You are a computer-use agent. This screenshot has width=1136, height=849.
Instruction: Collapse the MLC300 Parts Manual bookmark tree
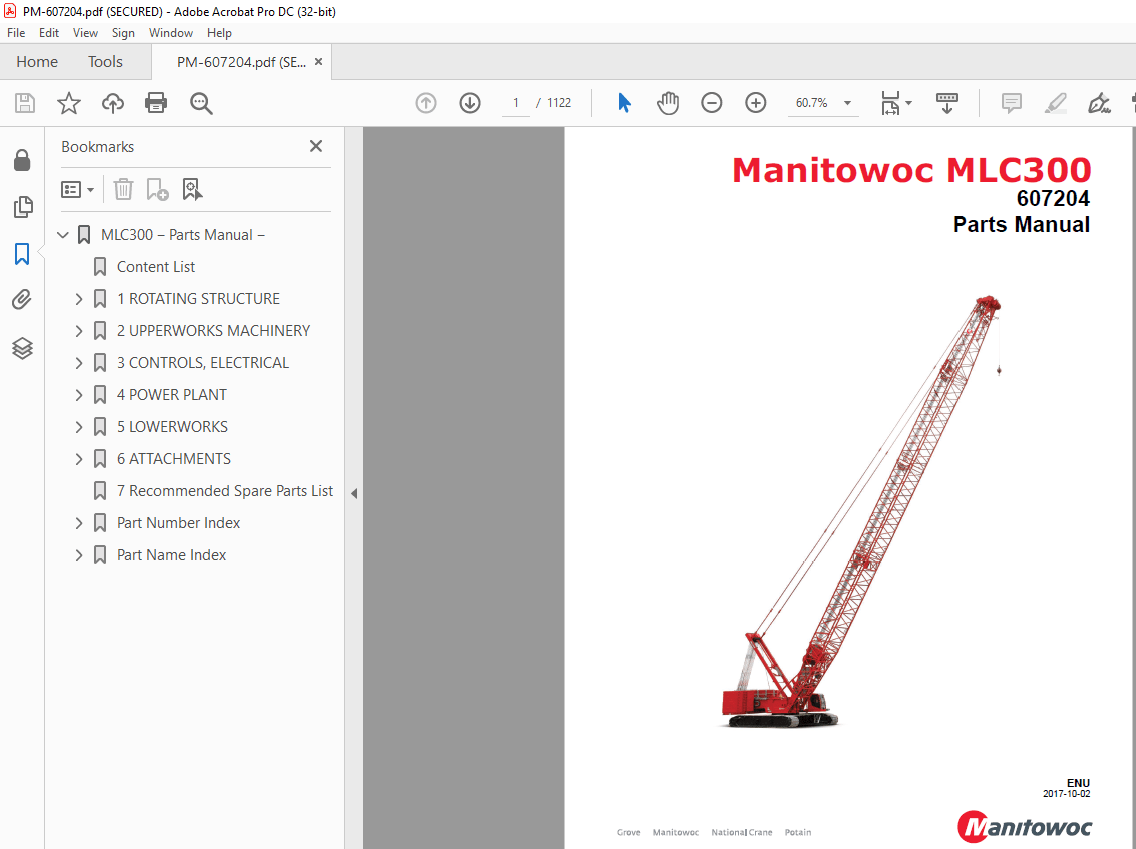[63, 234]
